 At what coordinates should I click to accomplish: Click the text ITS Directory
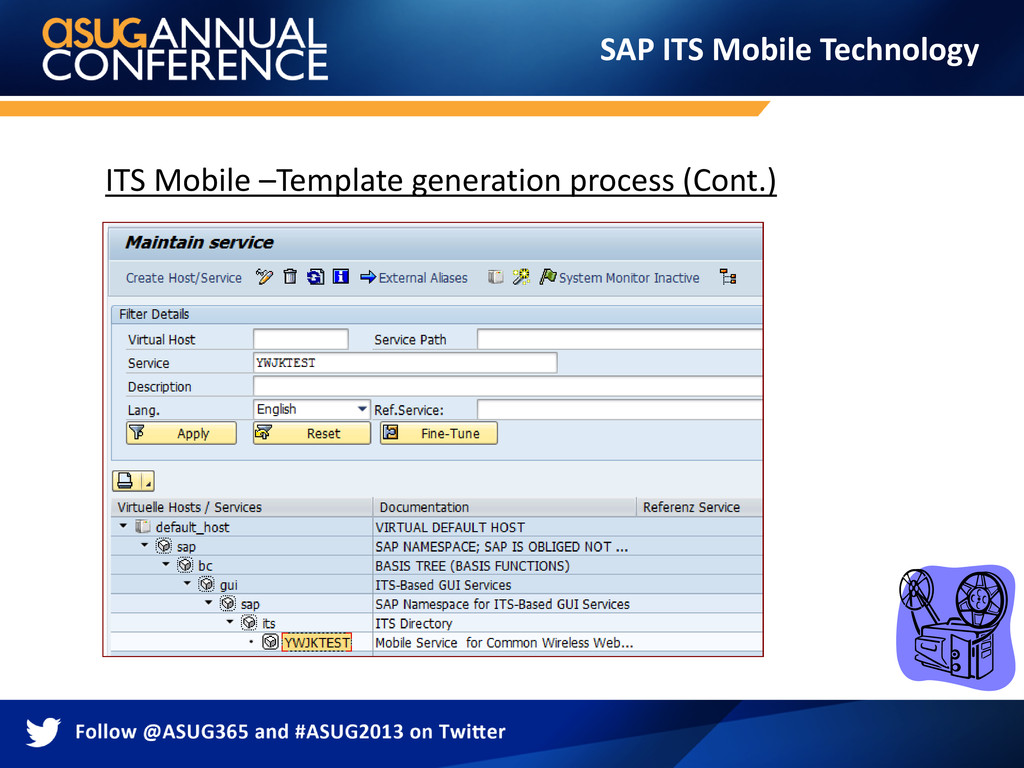point(413,624)
